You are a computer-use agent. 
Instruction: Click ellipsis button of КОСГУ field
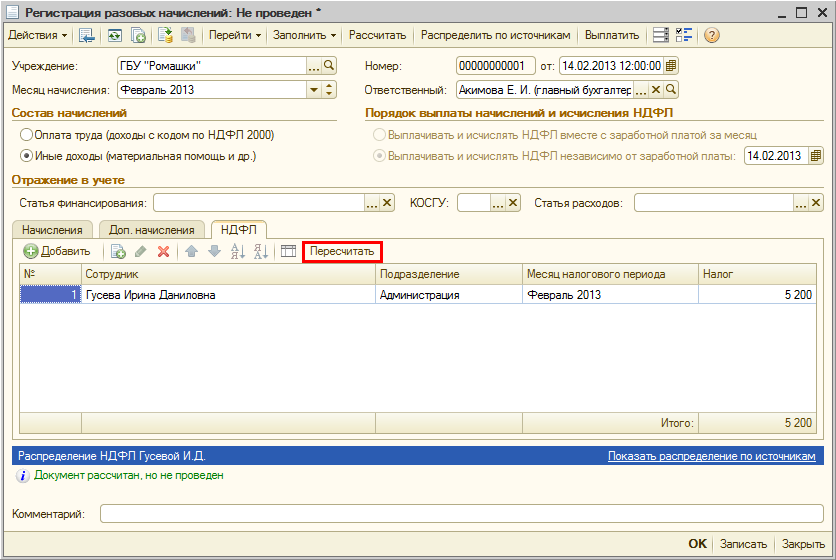click(x=497, y=203)
